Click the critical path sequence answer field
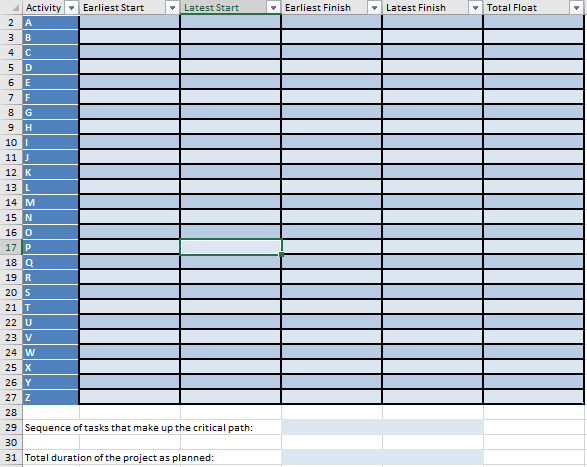Screen dimensions: 587x467 point(382,427)
